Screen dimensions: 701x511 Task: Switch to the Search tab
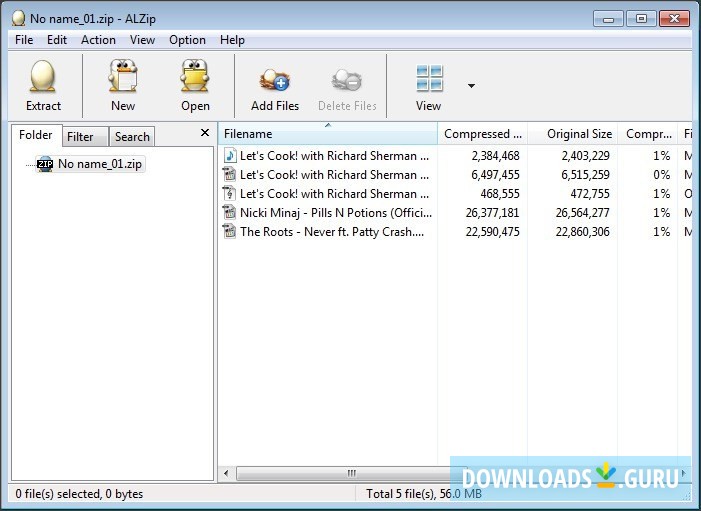pyautogui.click(x=132, y=136)
